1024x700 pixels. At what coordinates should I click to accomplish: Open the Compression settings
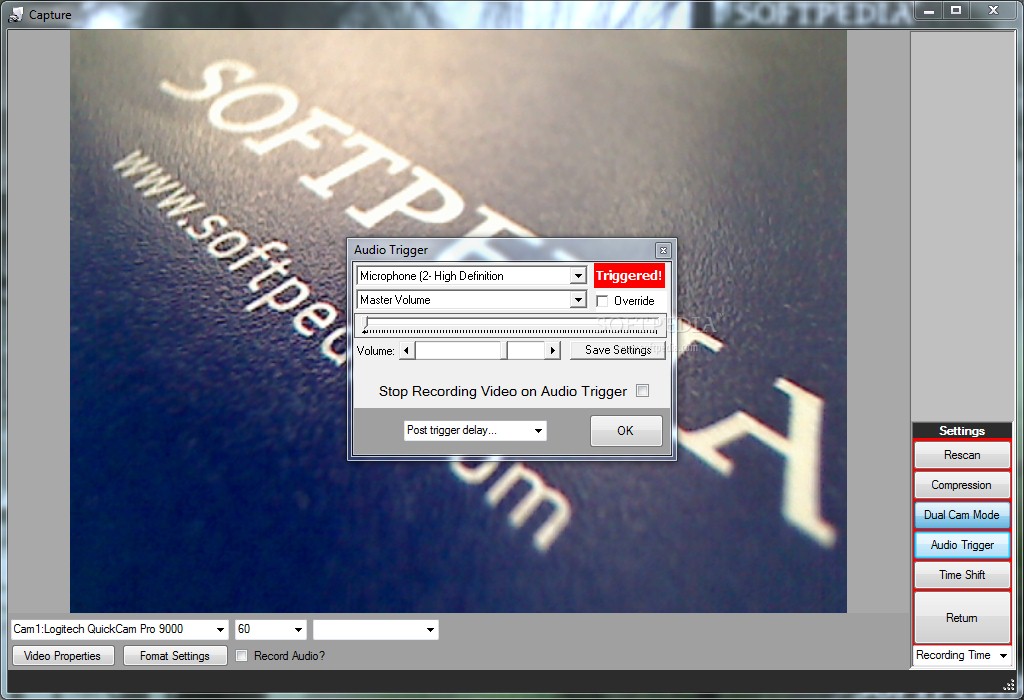(x=961, y=485)
